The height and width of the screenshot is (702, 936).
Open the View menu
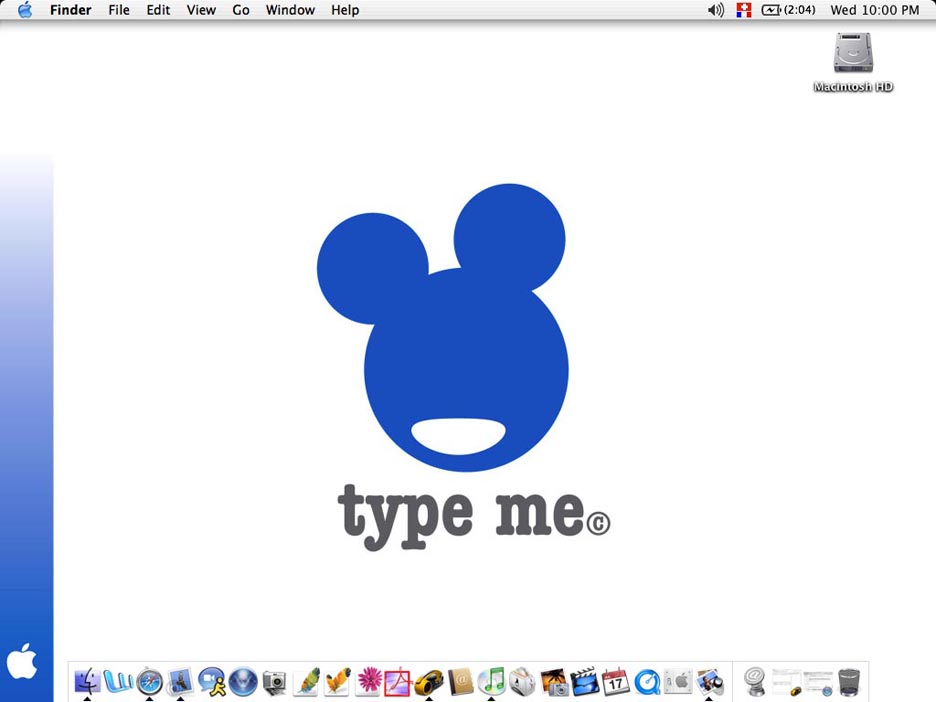pyautogui.click(x=201, y=10)
